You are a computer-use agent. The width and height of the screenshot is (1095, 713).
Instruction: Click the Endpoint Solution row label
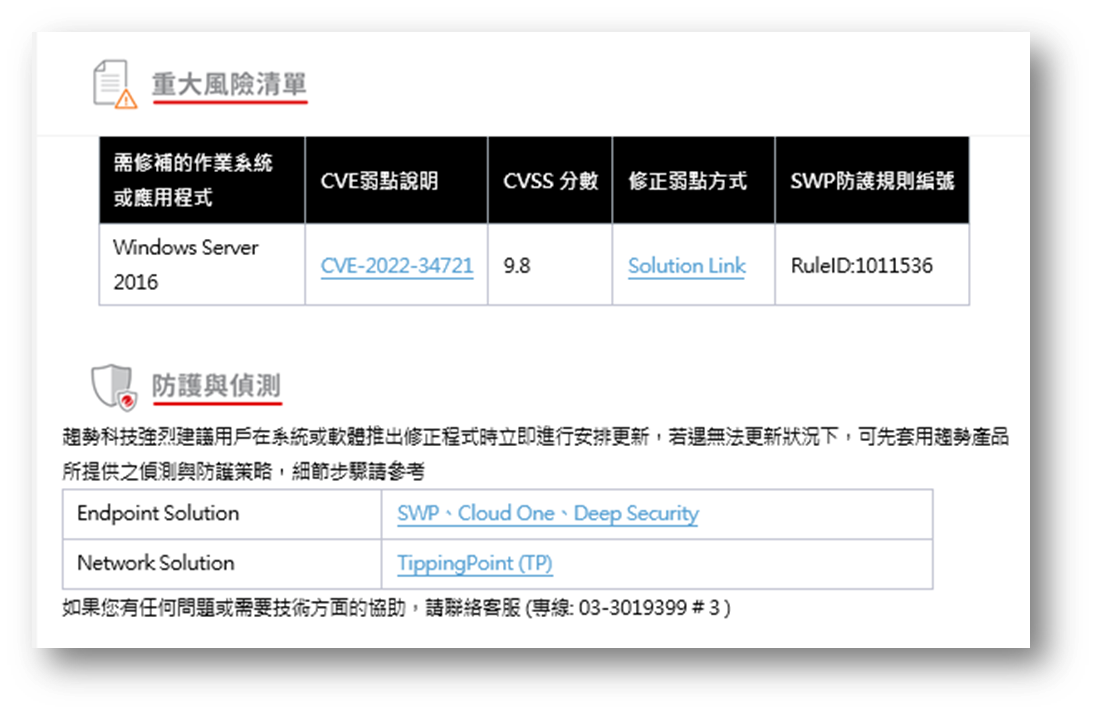(x=158, y=514)
